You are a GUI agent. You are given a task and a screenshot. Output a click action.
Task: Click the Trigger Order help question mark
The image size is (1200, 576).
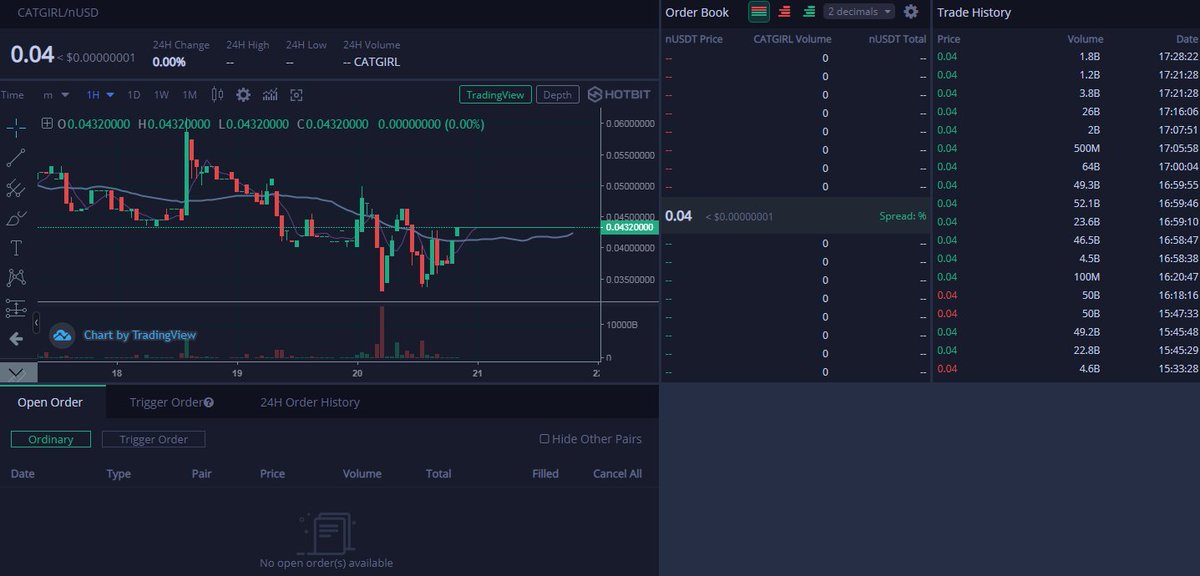pyautogui.click(x=208, y=403)
